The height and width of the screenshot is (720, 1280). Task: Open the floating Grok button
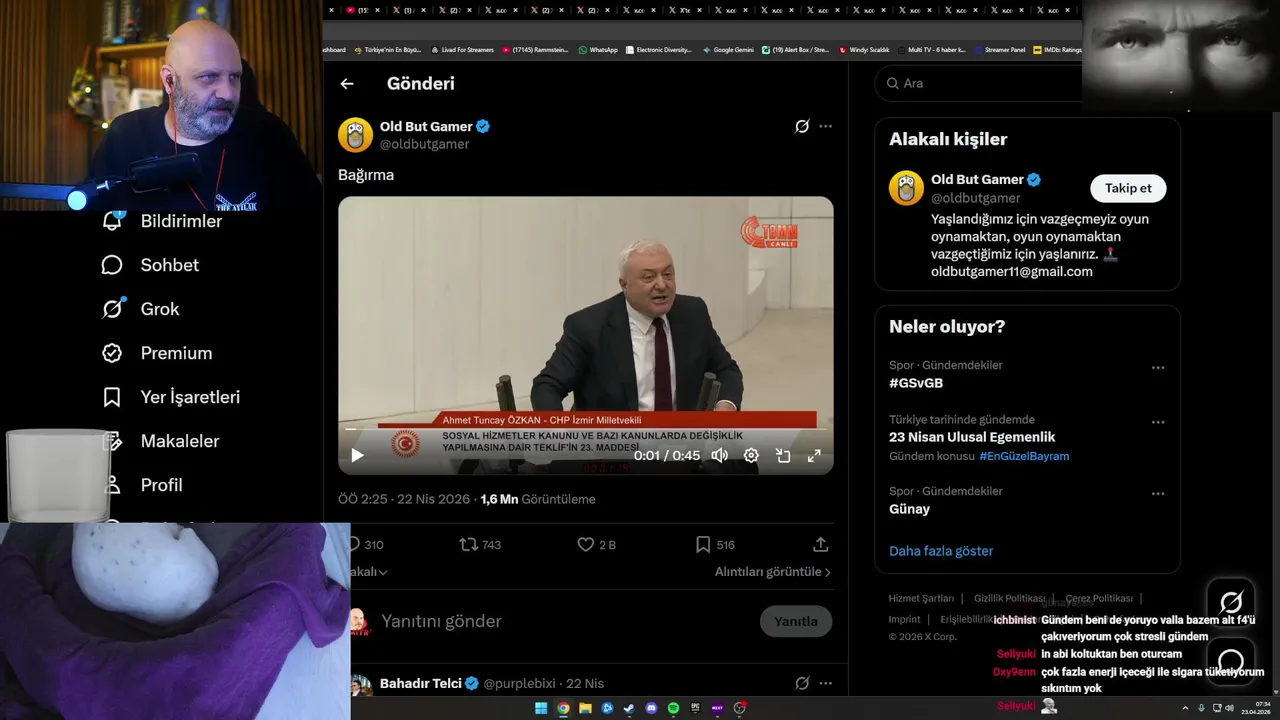click(1231, 602)
